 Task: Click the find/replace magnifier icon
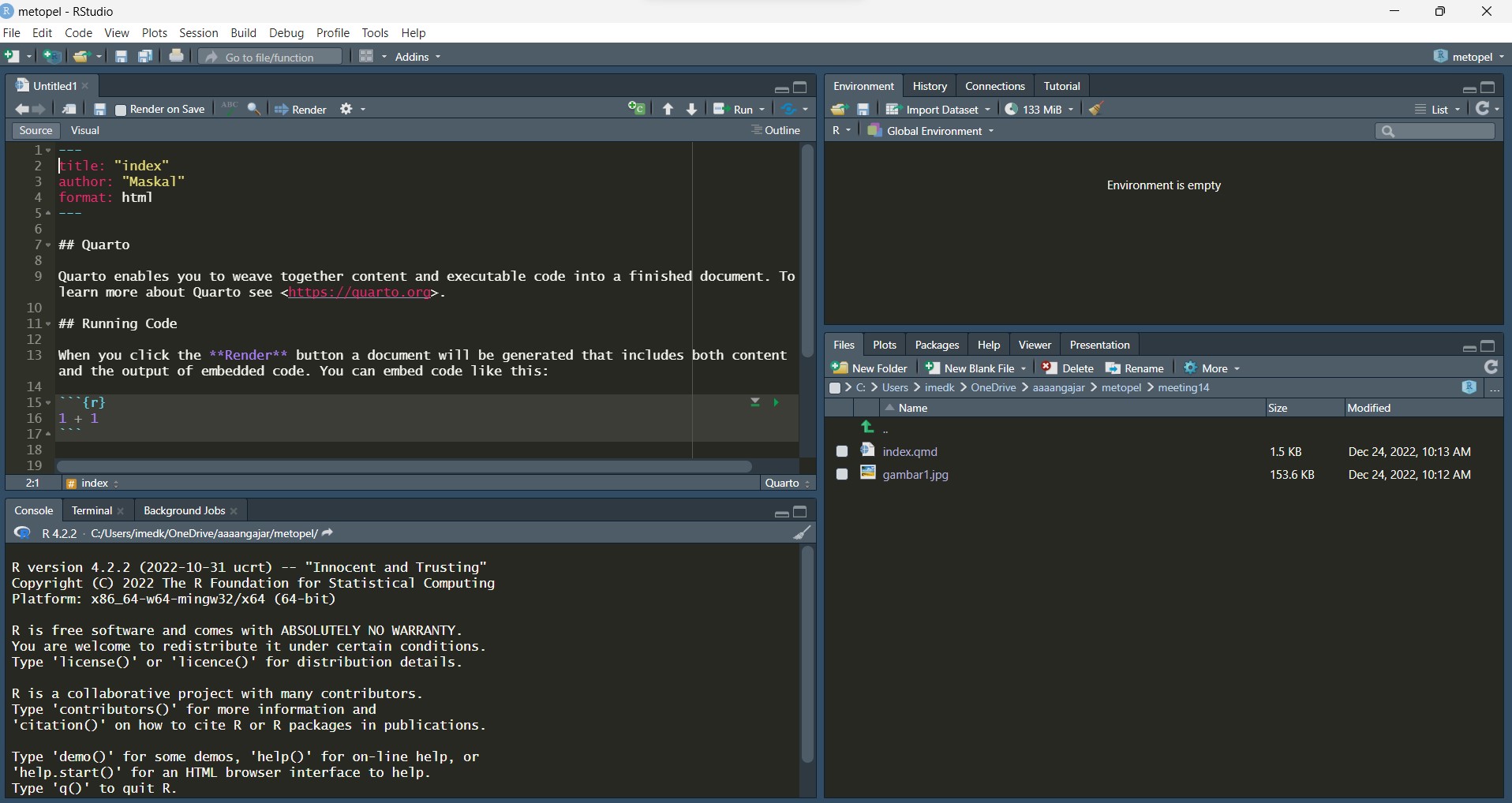click(x=254, y=110)
